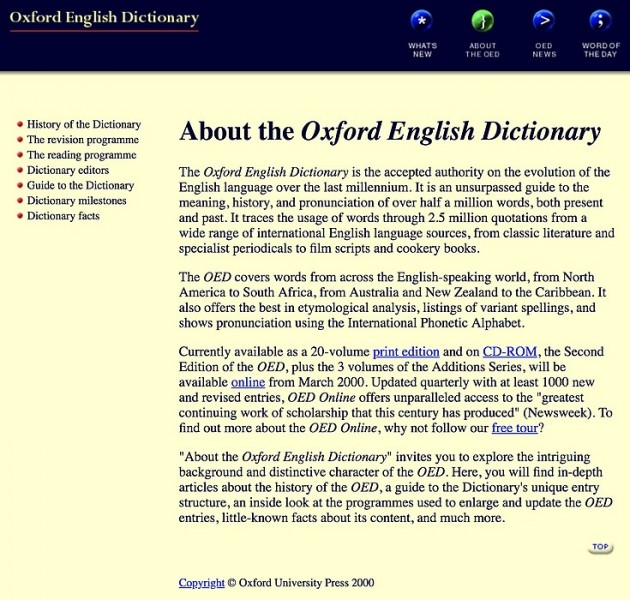
Task: Click the OED News arrow icon
Action: [543, 21]
